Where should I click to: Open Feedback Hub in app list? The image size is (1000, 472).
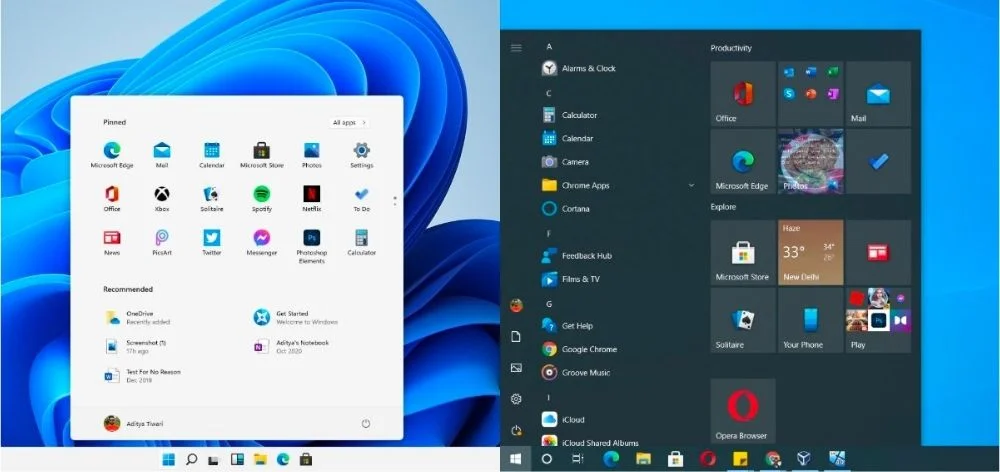click(577, 256)
